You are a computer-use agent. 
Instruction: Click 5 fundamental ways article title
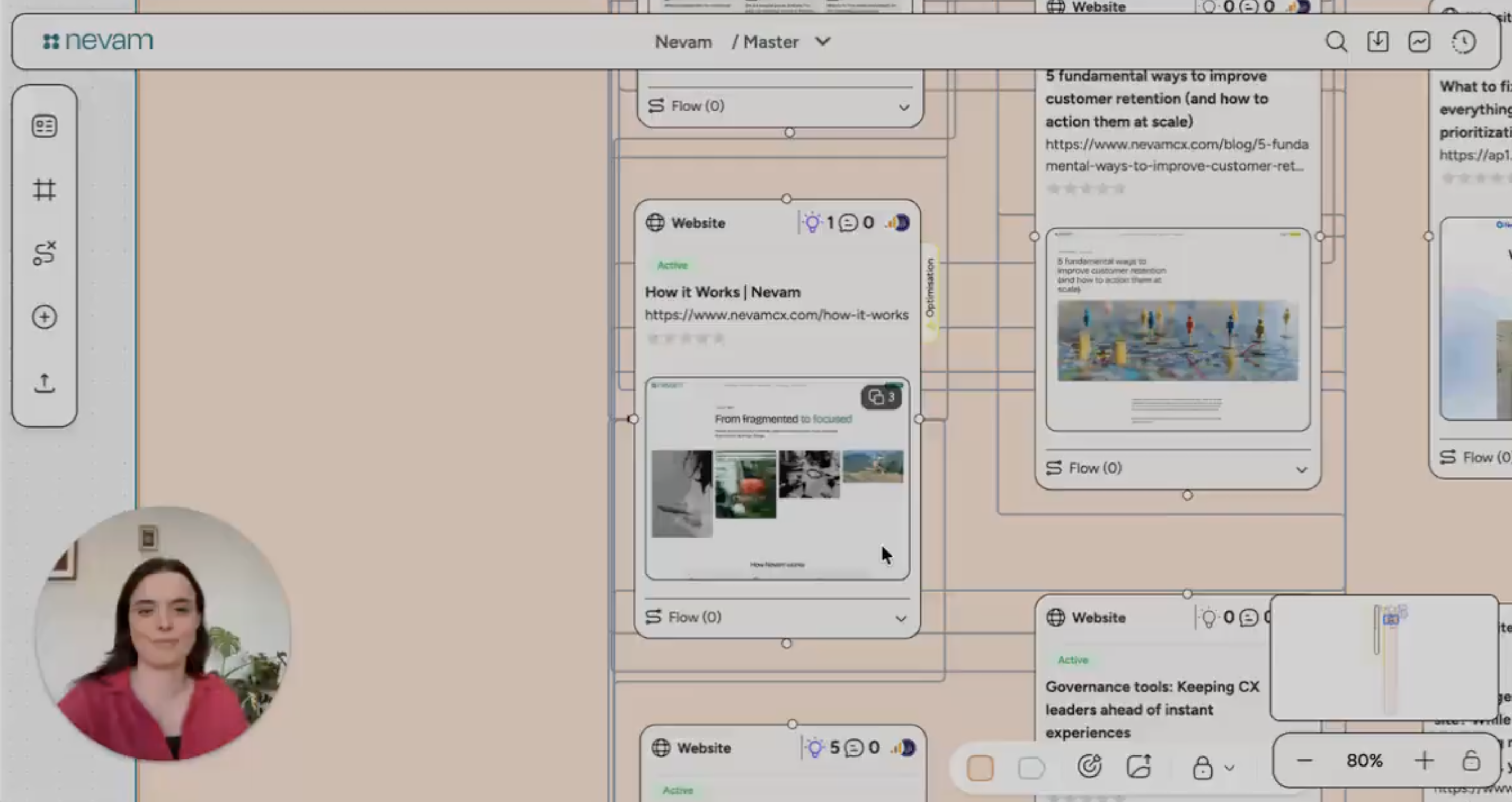[1157, 99]
